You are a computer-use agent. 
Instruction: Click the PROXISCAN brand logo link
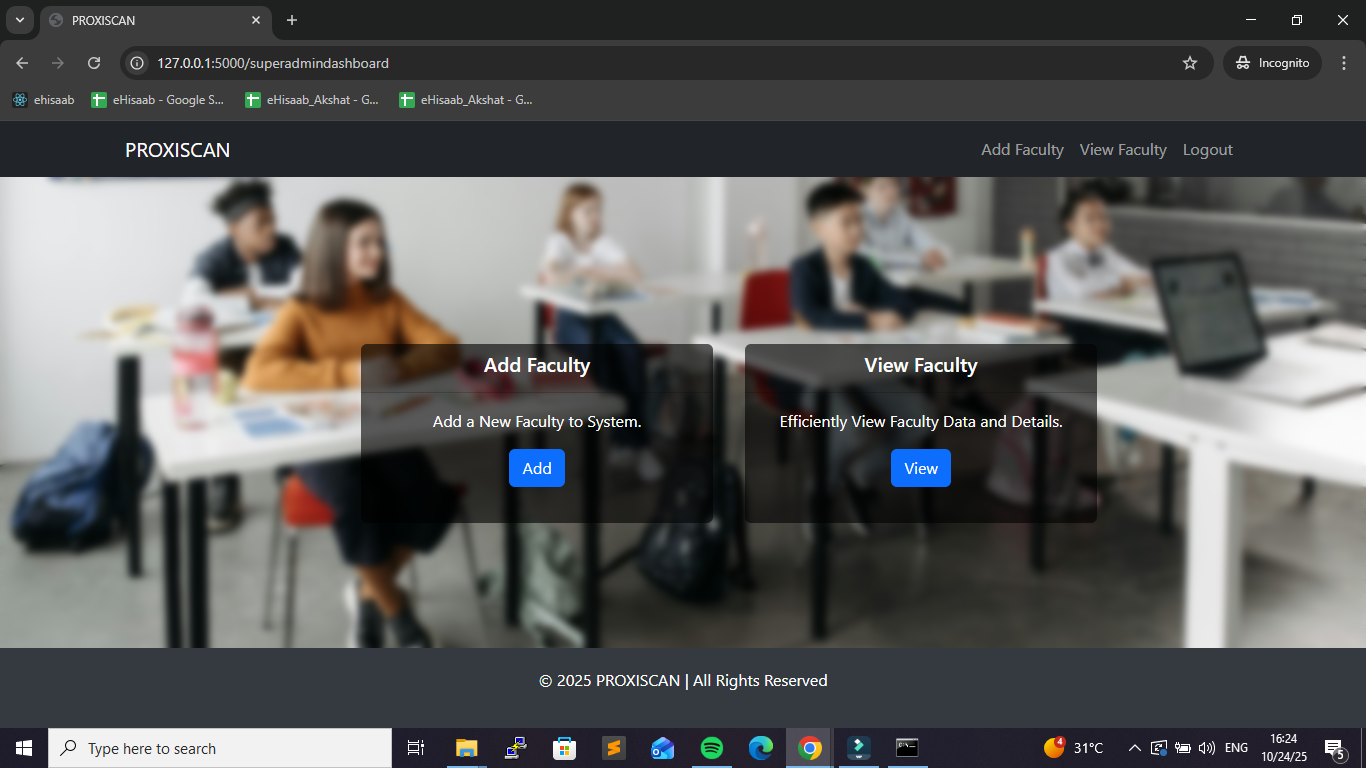[x=177, y=150]
